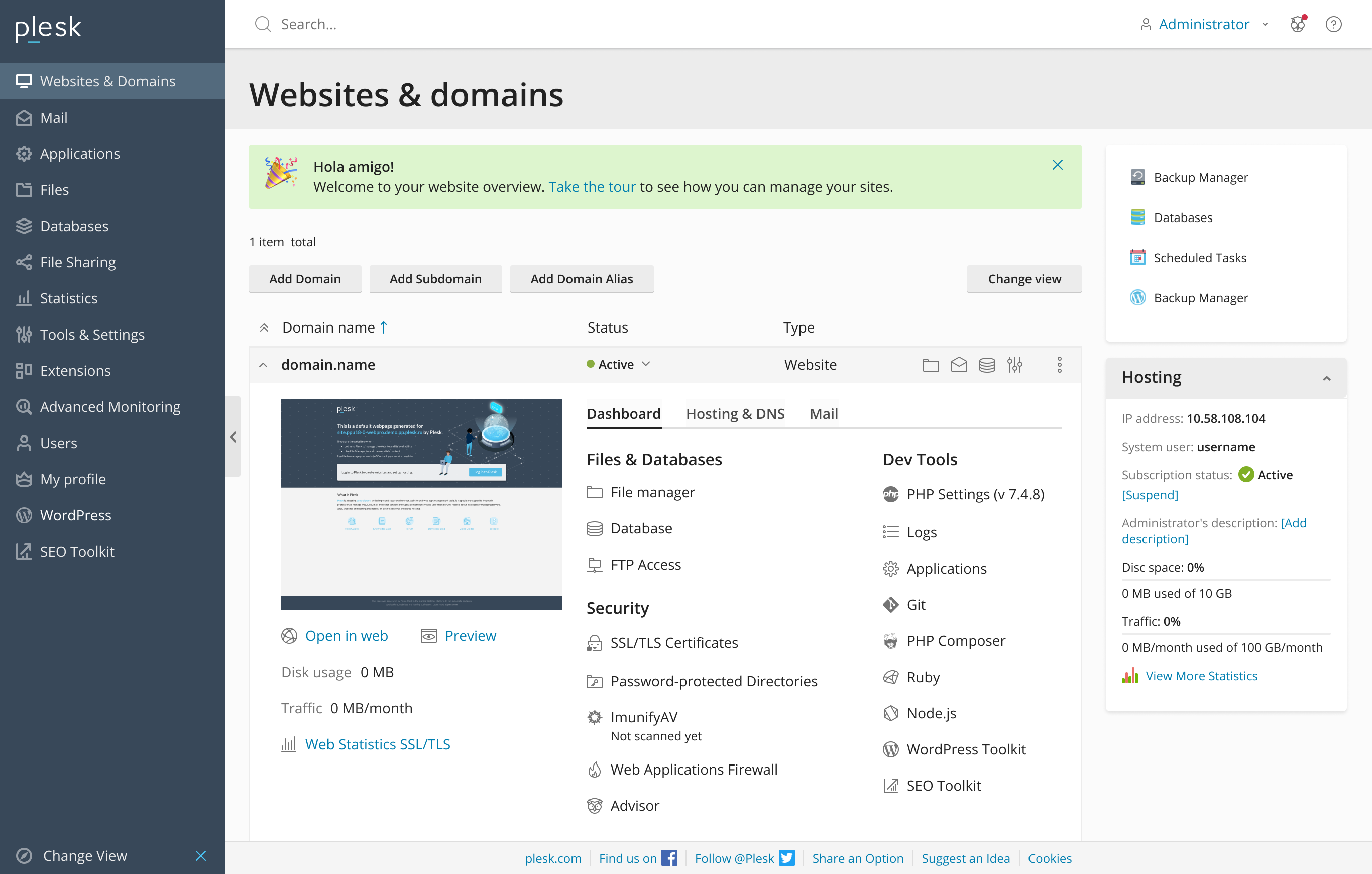
Task: Click the Disc space usage bar
Action: tap(1225, 580)
